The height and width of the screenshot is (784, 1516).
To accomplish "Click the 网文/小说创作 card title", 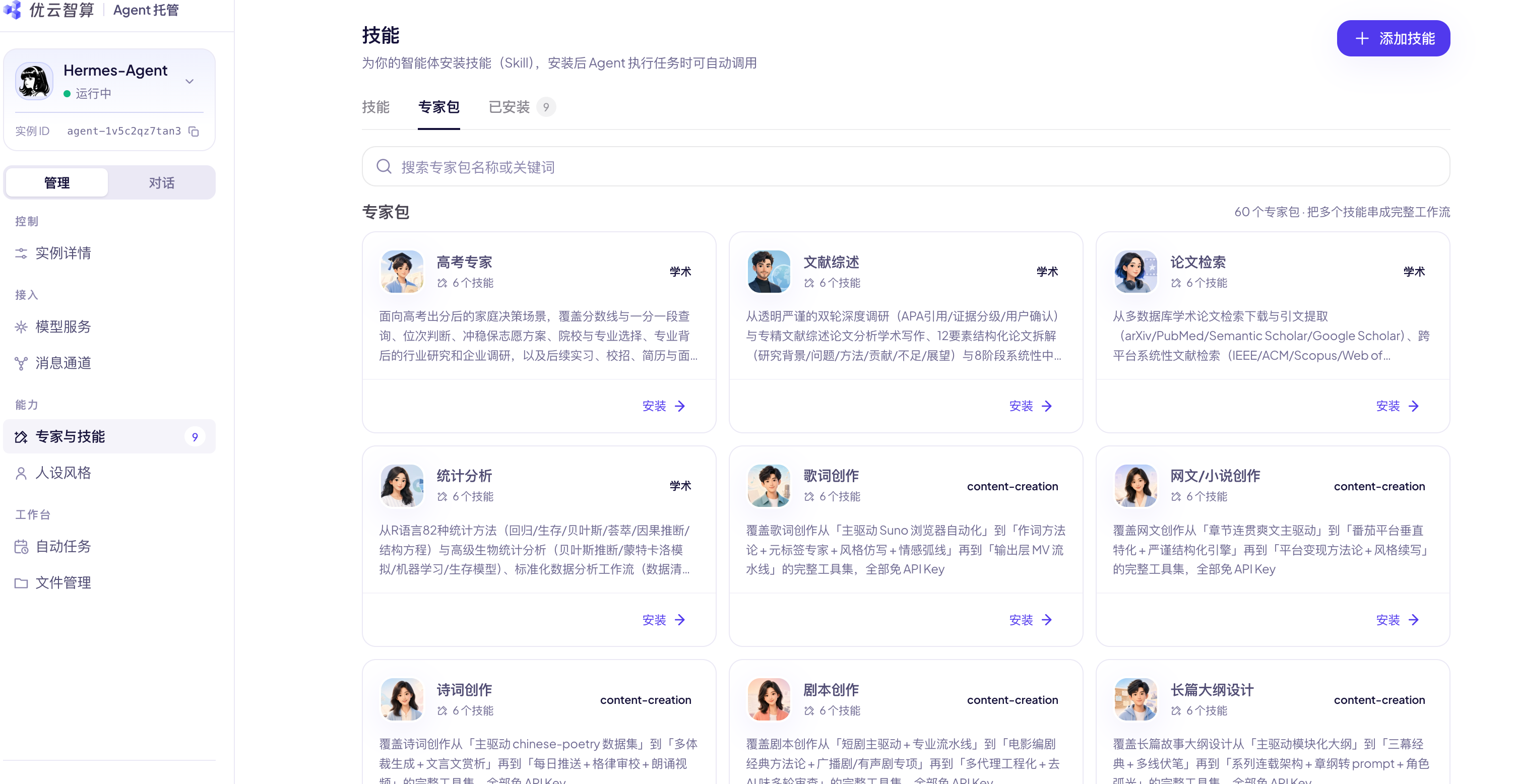I will click(x=1215, y=476).
